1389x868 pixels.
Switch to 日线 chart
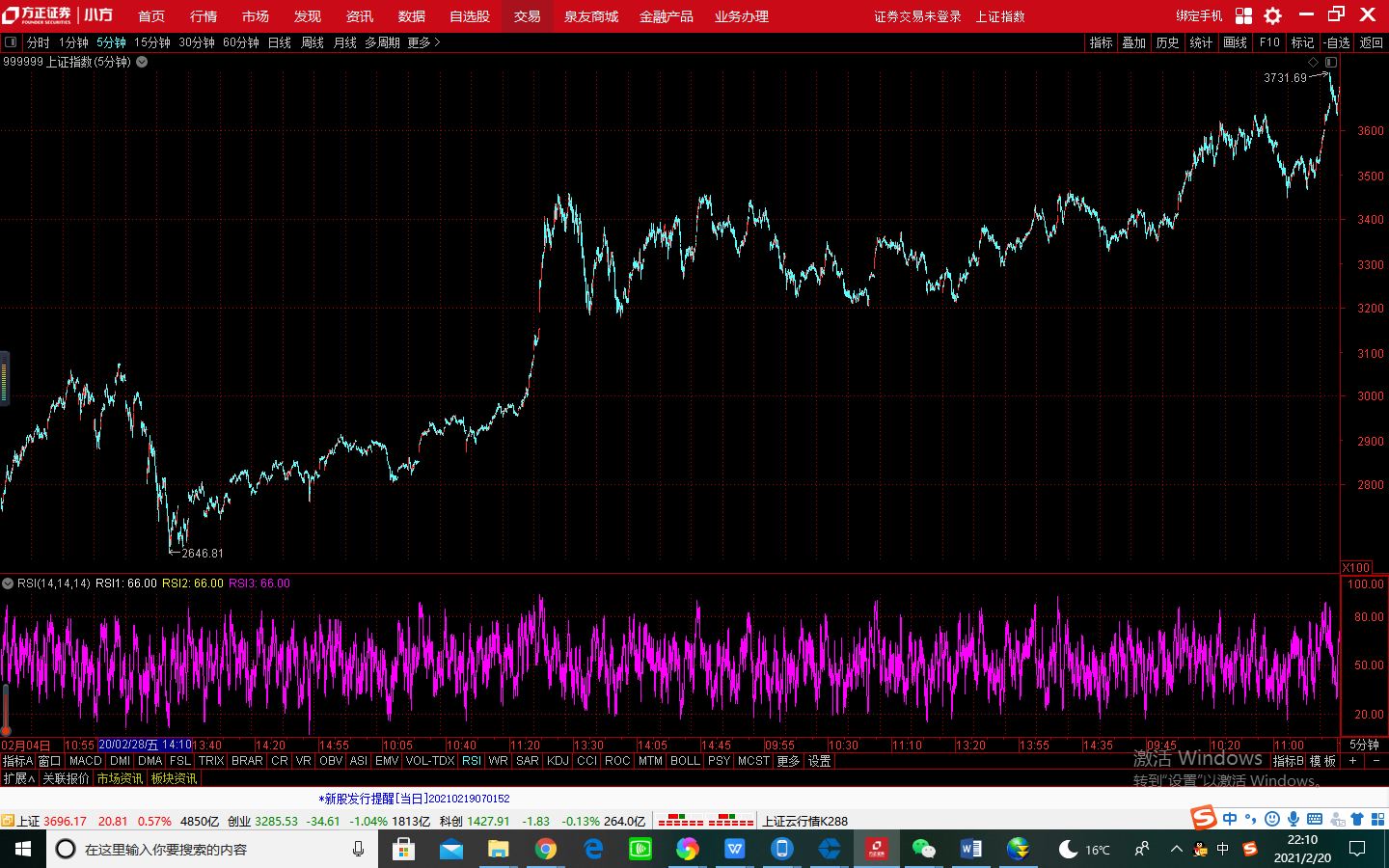tap(280, 42)
